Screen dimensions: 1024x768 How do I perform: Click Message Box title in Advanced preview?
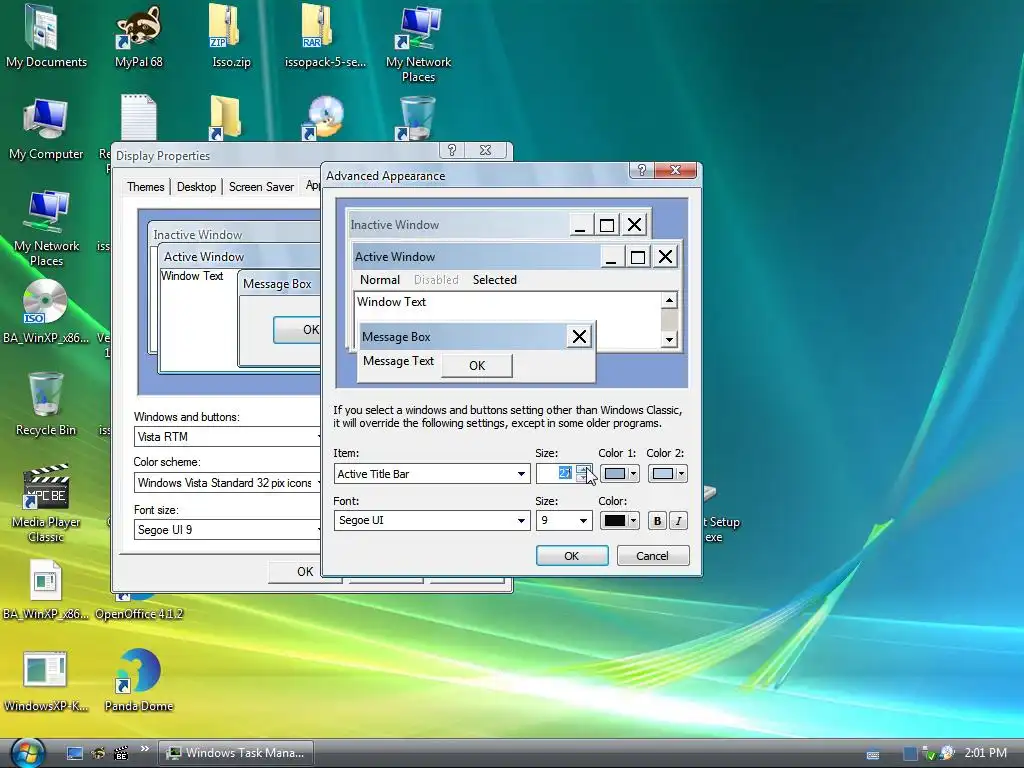pos(396,337)
